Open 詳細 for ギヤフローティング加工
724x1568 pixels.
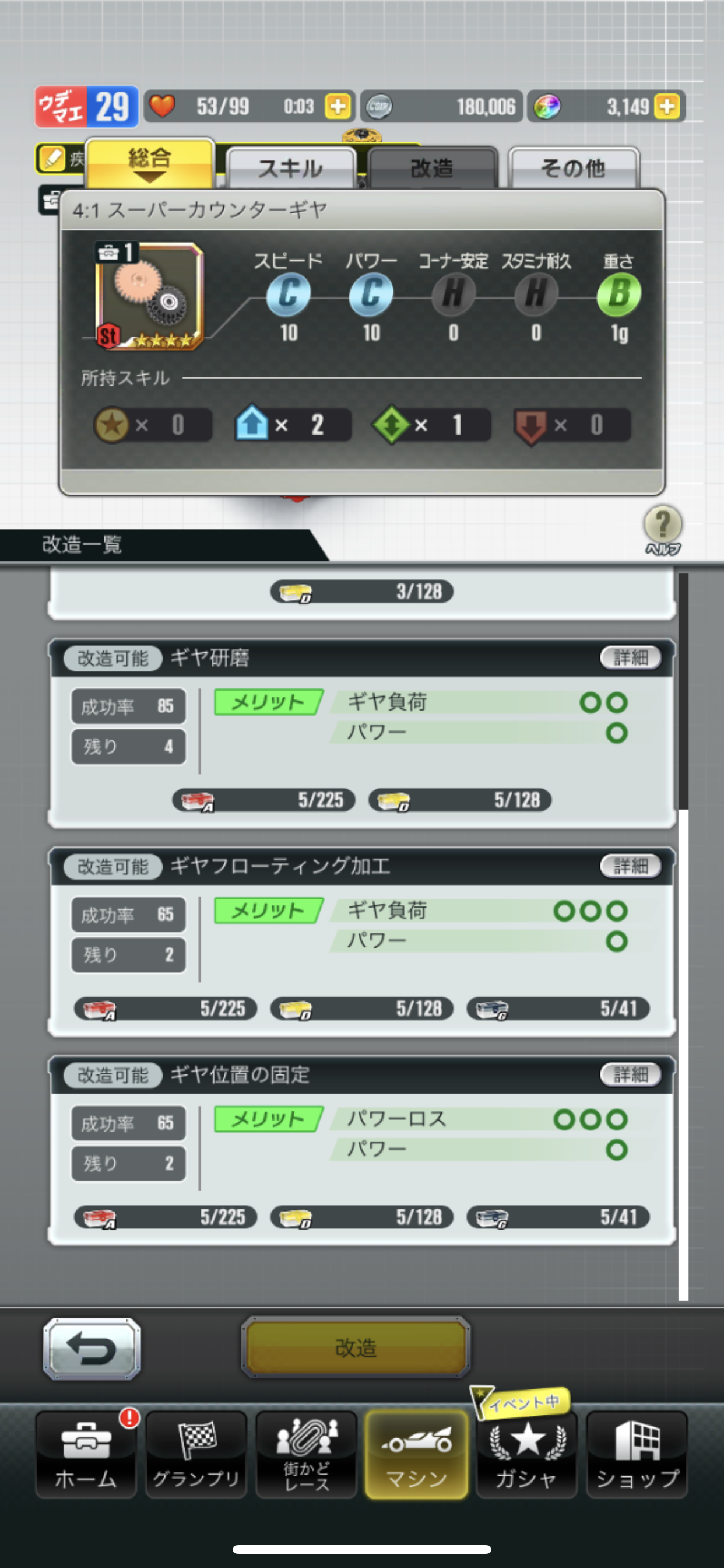(x=630, y=866)
